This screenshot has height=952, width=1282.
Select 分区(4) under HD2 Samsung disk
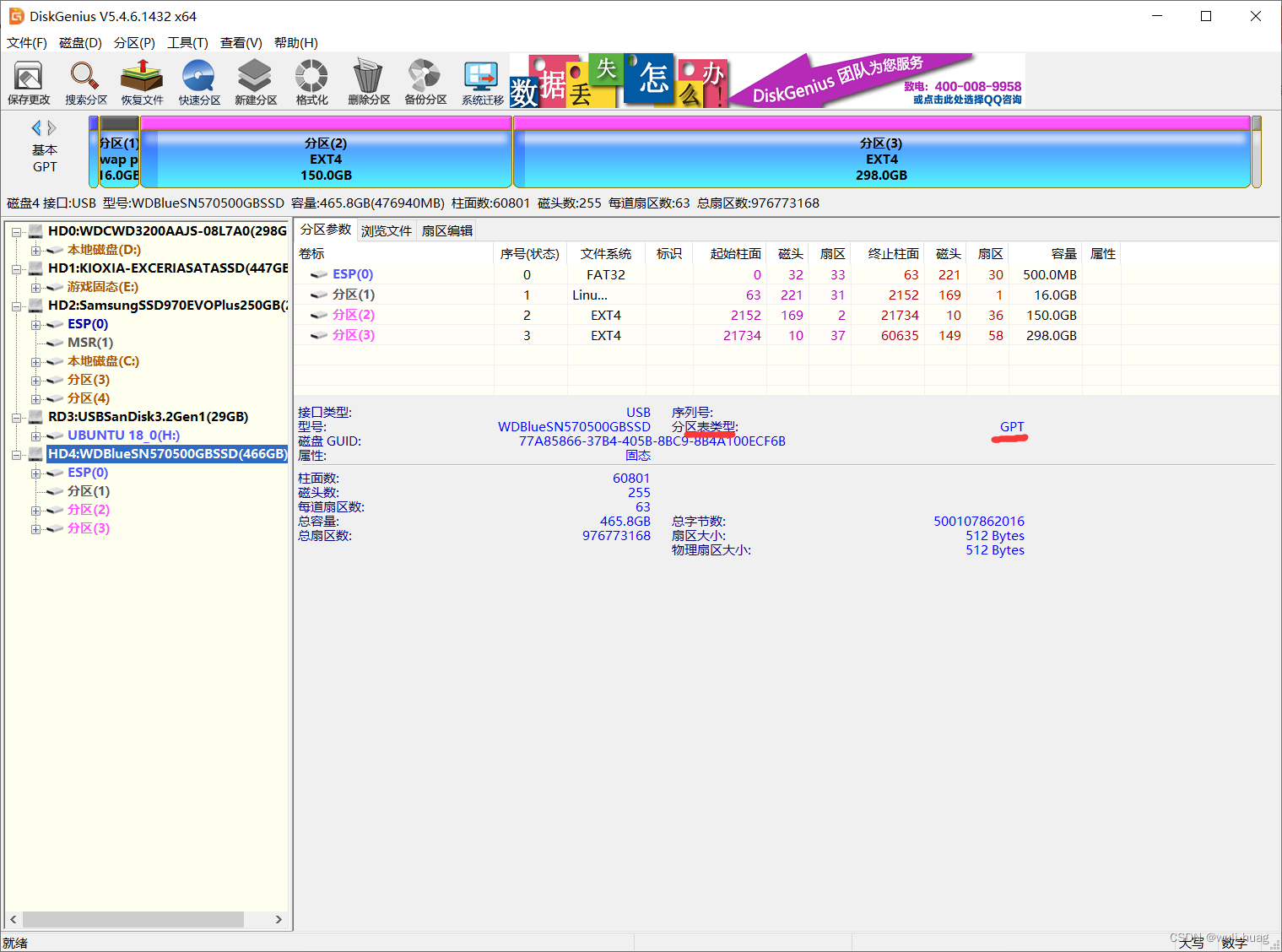coord(89,398)
